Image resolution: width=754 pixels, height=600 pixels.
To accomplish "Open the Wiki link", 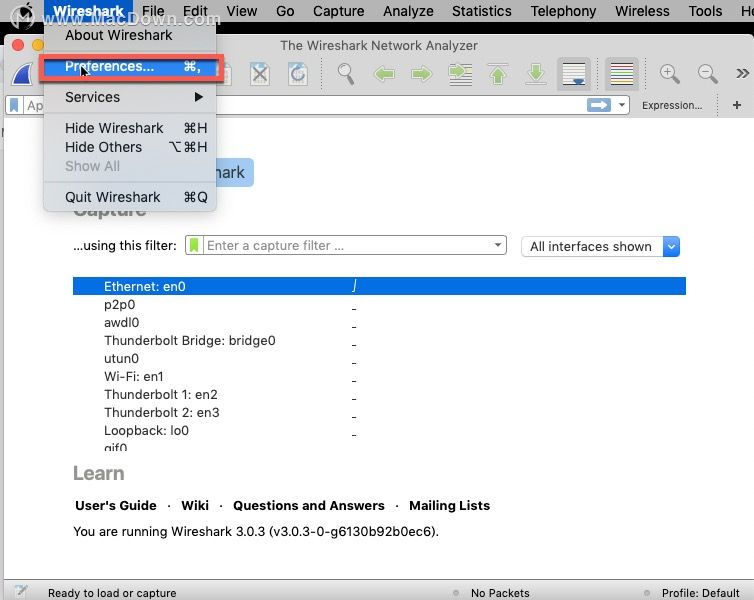I will pos(195,506).
